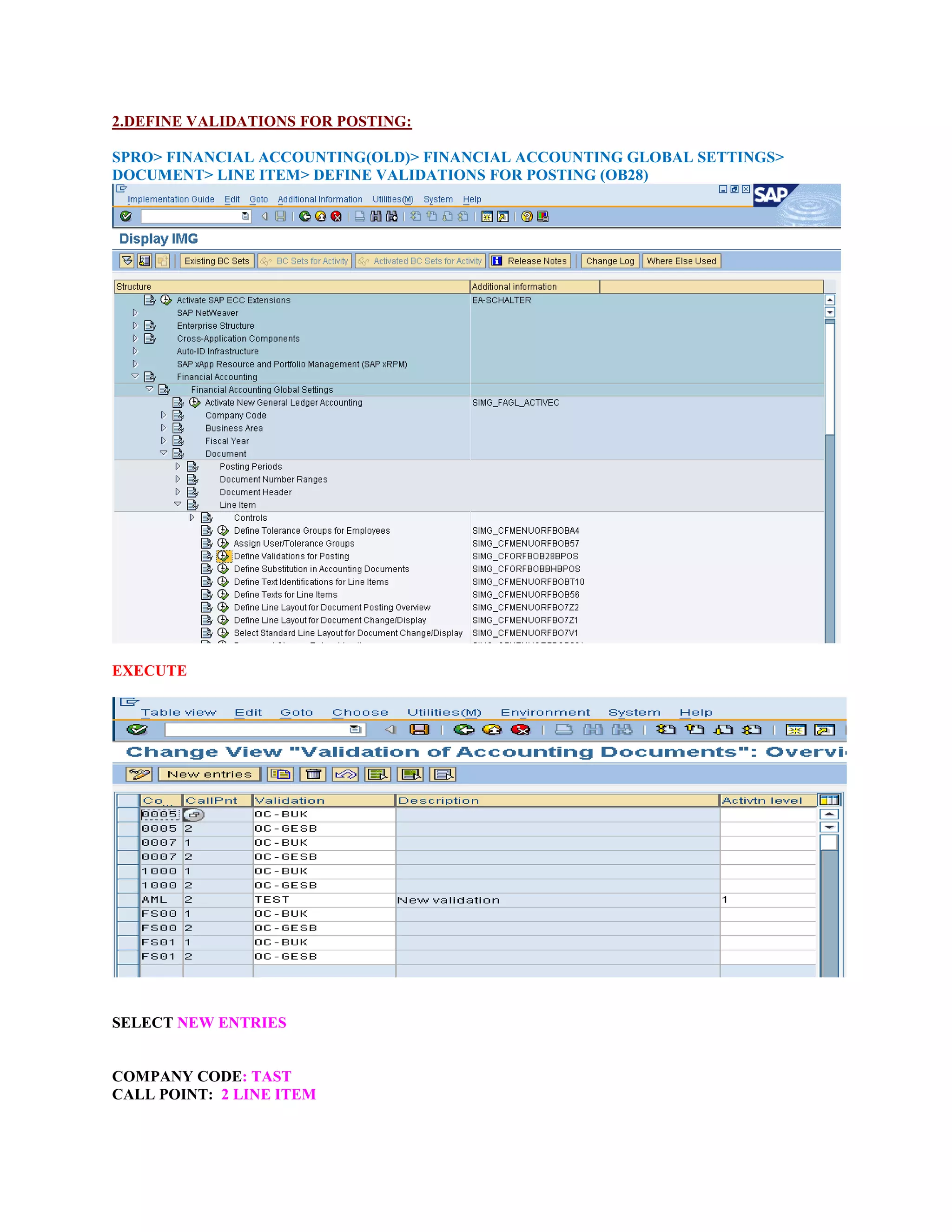Click the table settings icon beside Activtn level
The image size is (952, 1232).
[829, 800]
